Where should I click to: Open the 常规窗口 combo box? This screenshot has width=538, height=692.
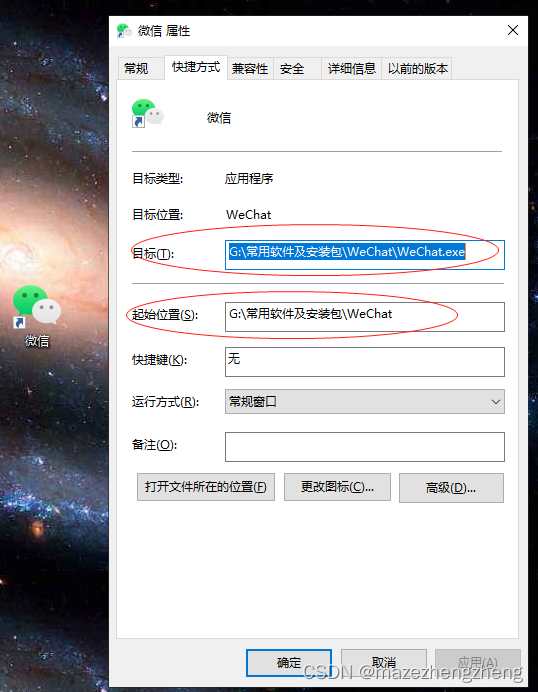365,402
